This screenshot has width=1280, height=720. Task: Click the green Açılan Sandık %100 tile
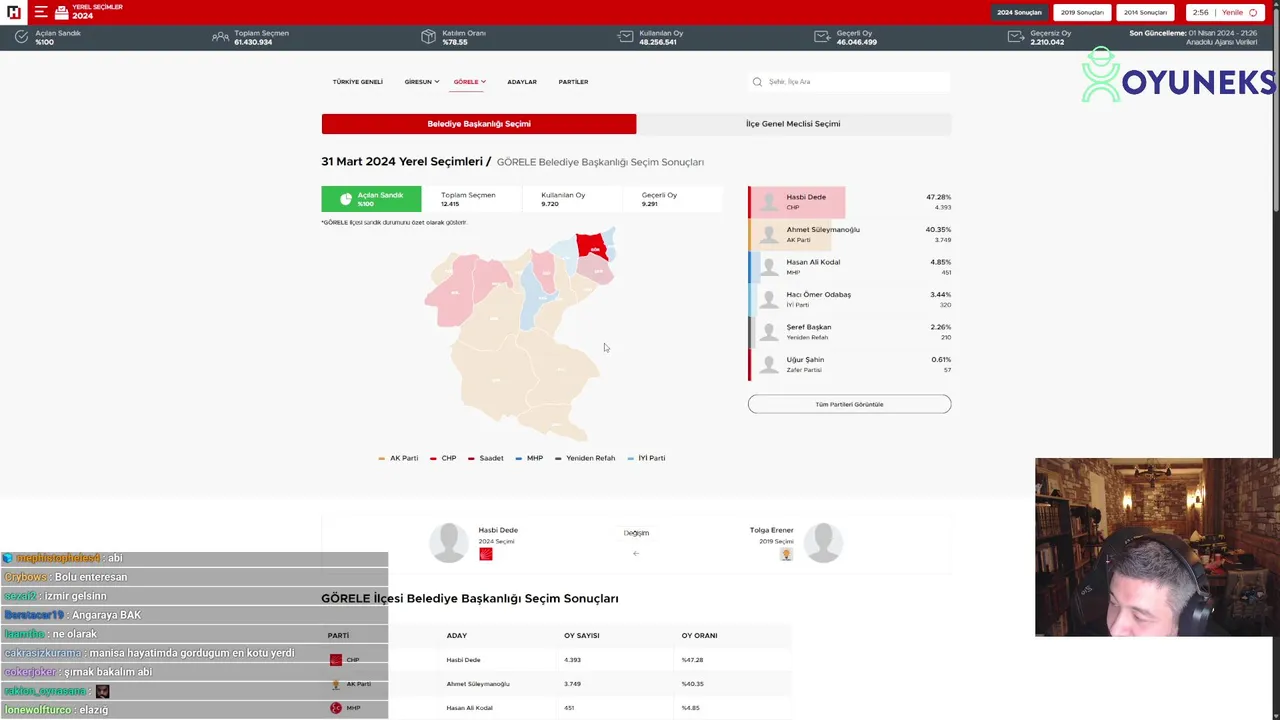click(x=371, y=199)
